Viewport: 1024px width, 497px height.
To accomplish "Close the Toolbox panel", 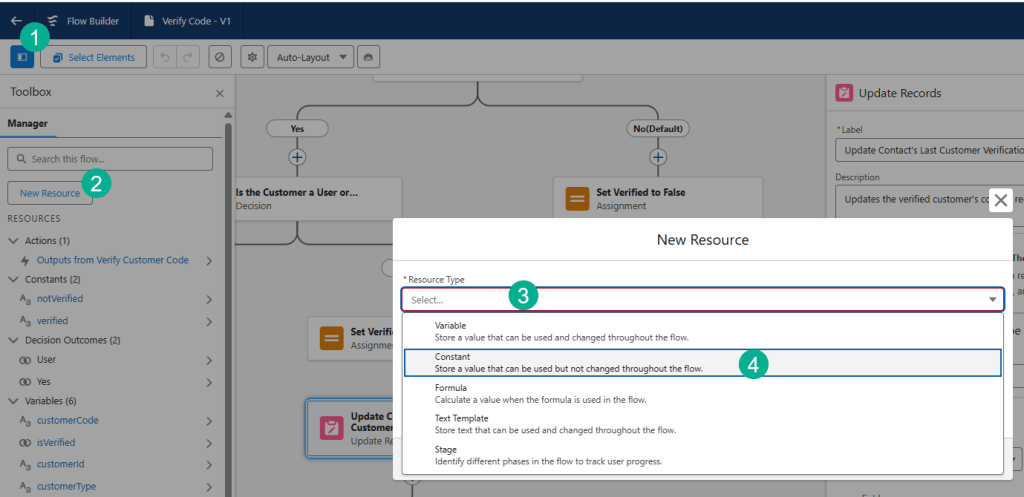I will pos(220,93).
